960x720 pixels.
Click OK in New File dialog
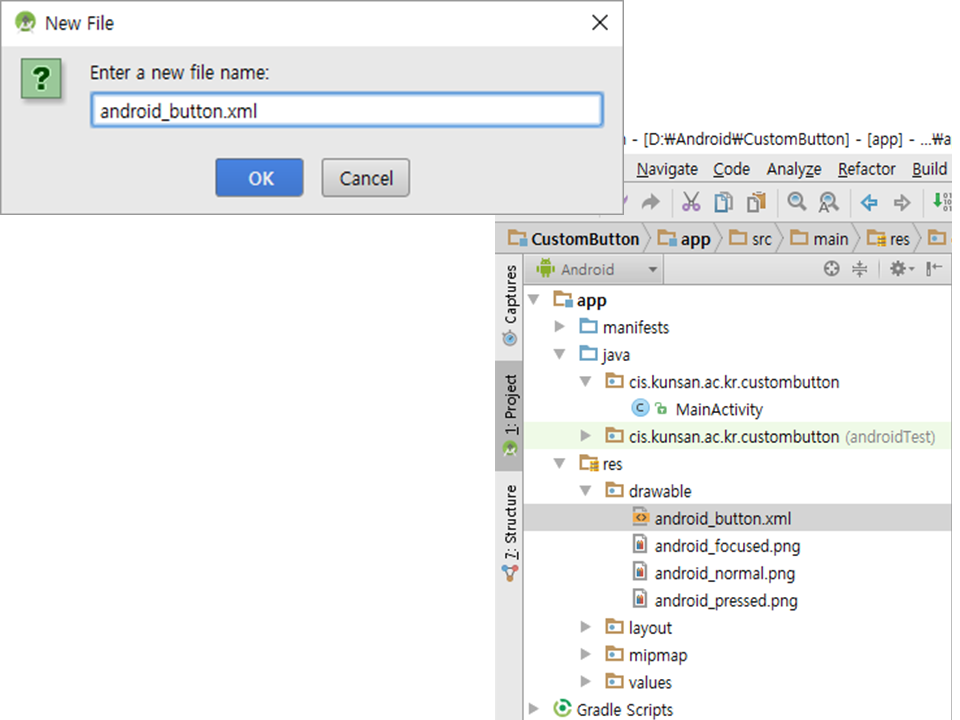259,178
